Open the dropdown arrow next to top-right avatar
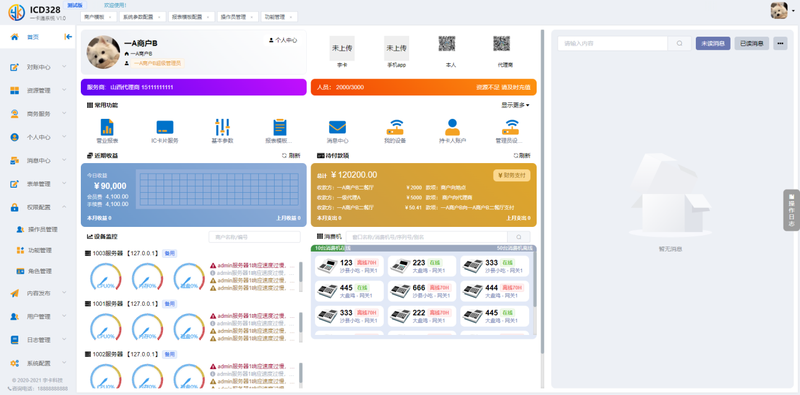 pos(793,10)
